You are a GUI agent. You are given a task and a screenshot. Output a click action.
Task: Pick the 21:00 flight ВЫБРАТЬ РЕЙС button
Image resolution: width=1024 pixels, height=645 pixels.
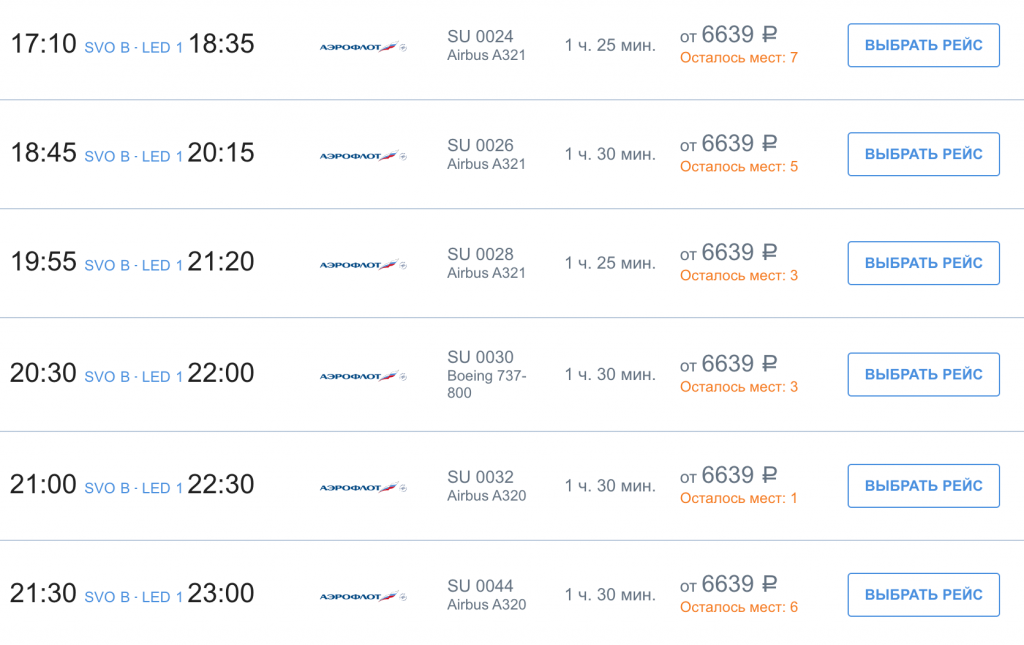point(923,486)
